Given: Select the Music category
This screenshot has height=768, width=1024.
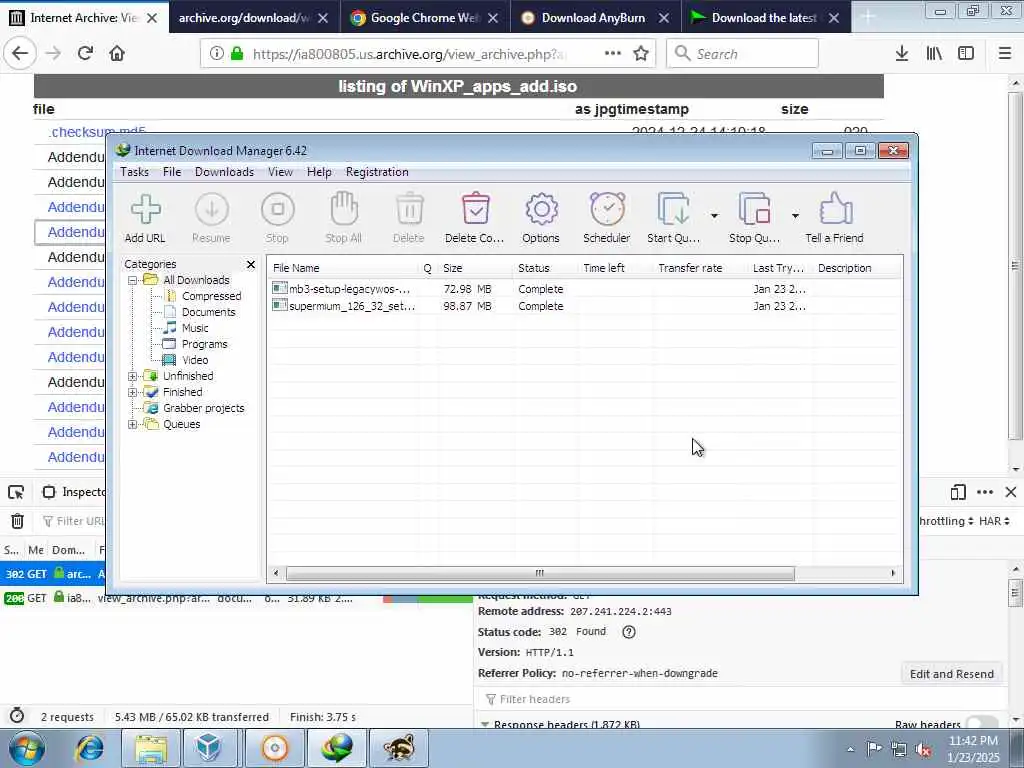Looking at the screenshot, I should tap(195, 328).
